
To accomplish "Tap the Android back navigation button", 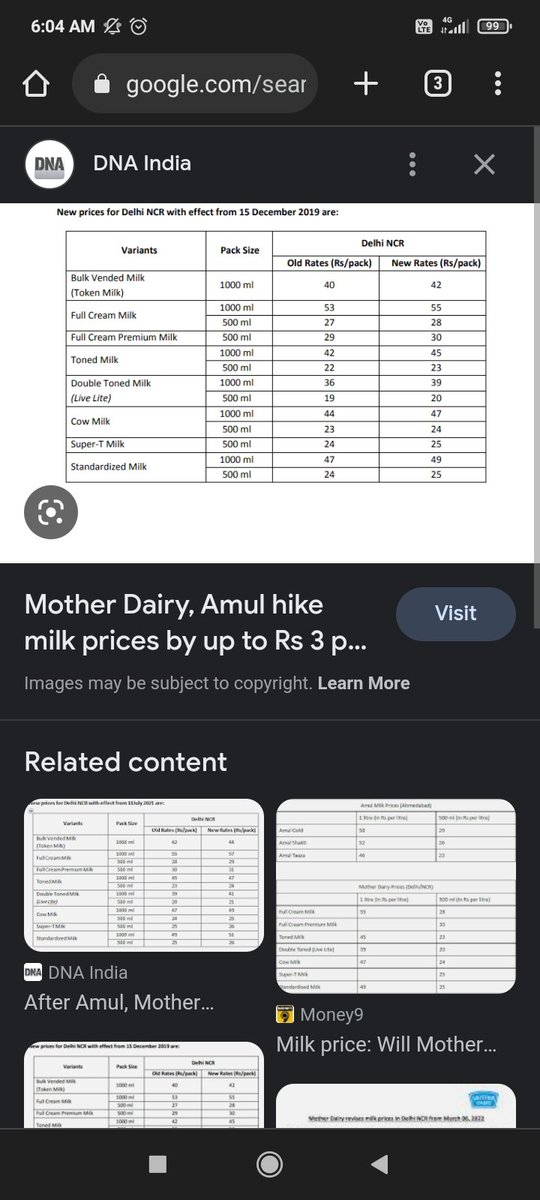I will point(379,1163).
